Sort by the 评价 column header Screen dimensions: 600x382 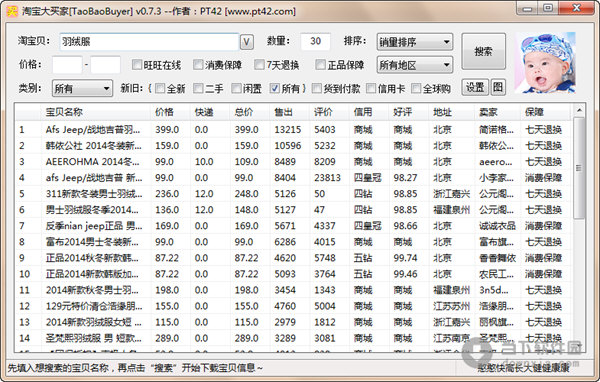pyautogui.click(x=329, y=112)
